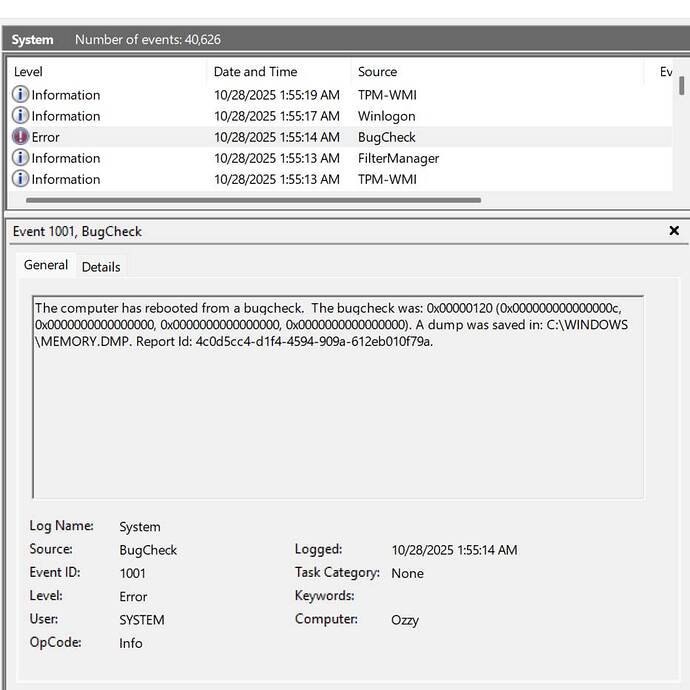Sort events by the Level column header
Viewport: 690px width, 690px height.
pos(28,72)
